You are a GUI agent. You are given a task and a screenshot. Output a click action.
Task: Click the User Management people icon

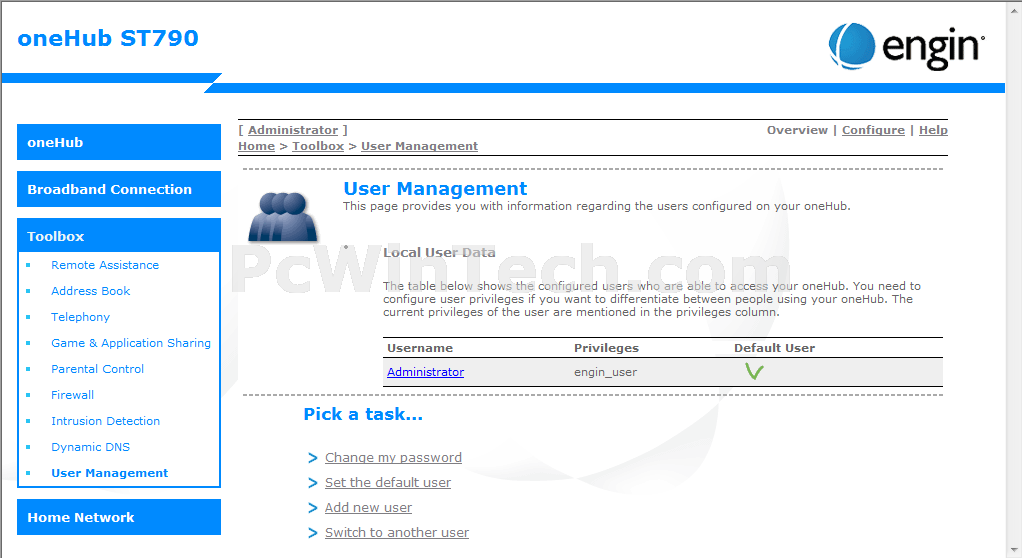point(283,217)
